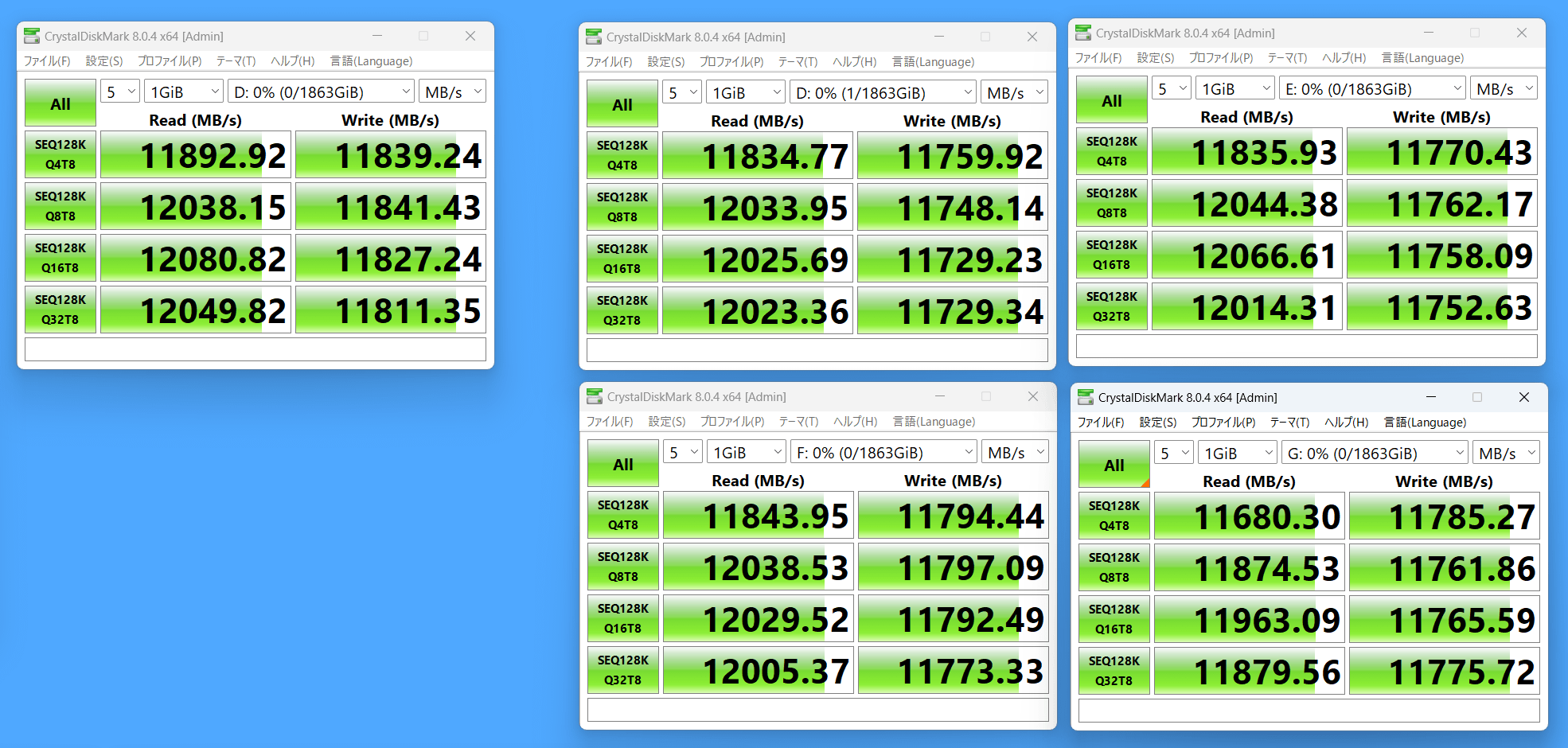Click the write value 11752.63
This screenshot has height=748, width=1568.
(x=1441, y=306)
